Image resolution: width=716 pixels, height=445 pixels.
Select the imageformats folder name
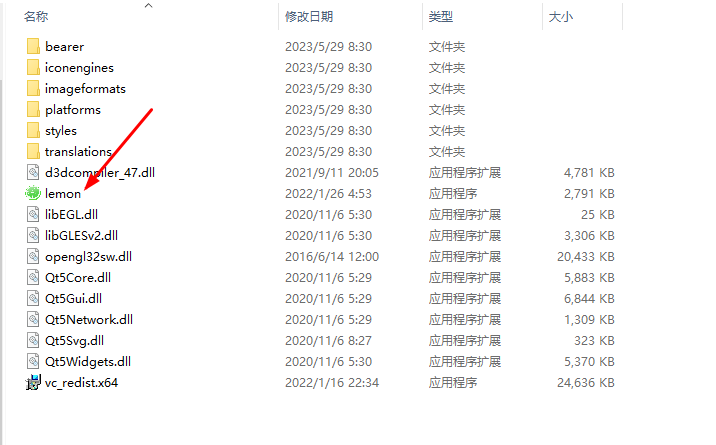(x=85, y=89)
